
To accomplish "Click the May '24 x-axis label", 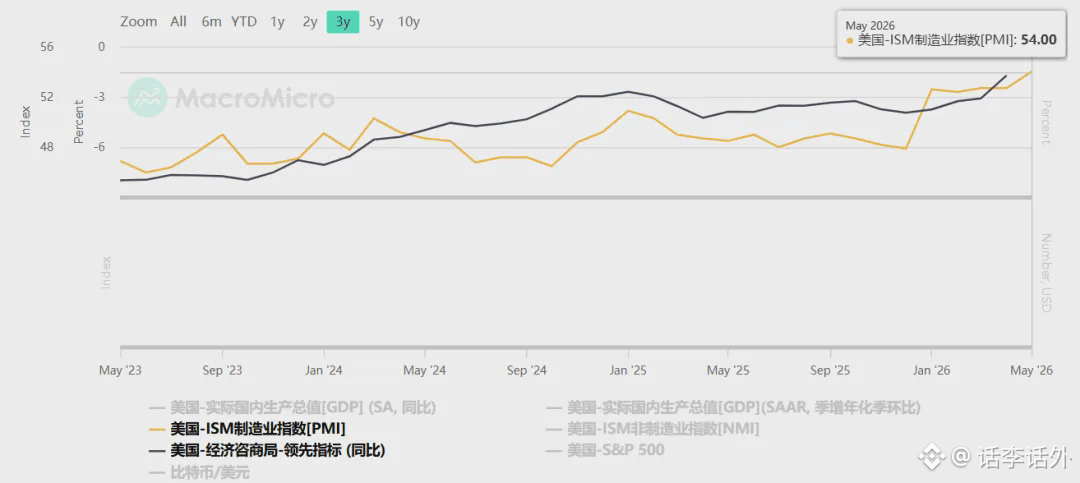I will (x=425, y=371).
